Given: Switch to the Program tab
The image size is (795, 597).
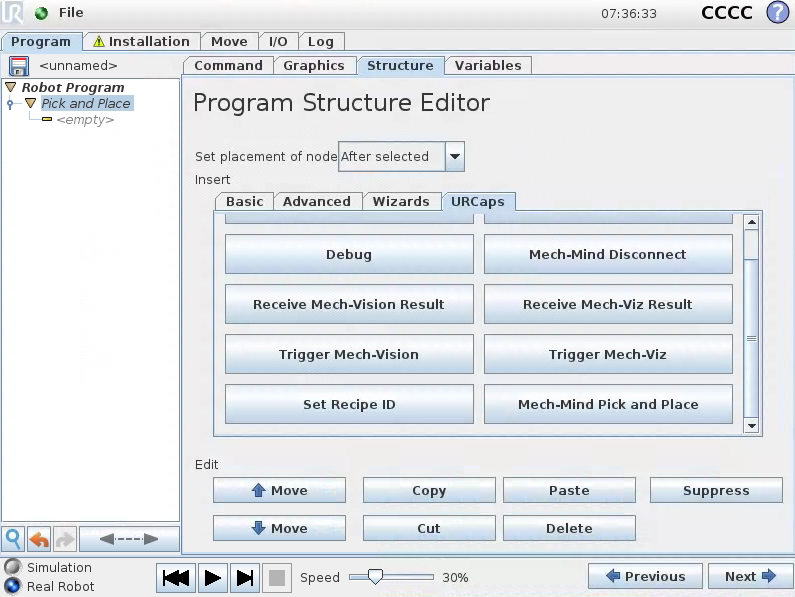Looking at the screenshot, I should pos(41,42).
